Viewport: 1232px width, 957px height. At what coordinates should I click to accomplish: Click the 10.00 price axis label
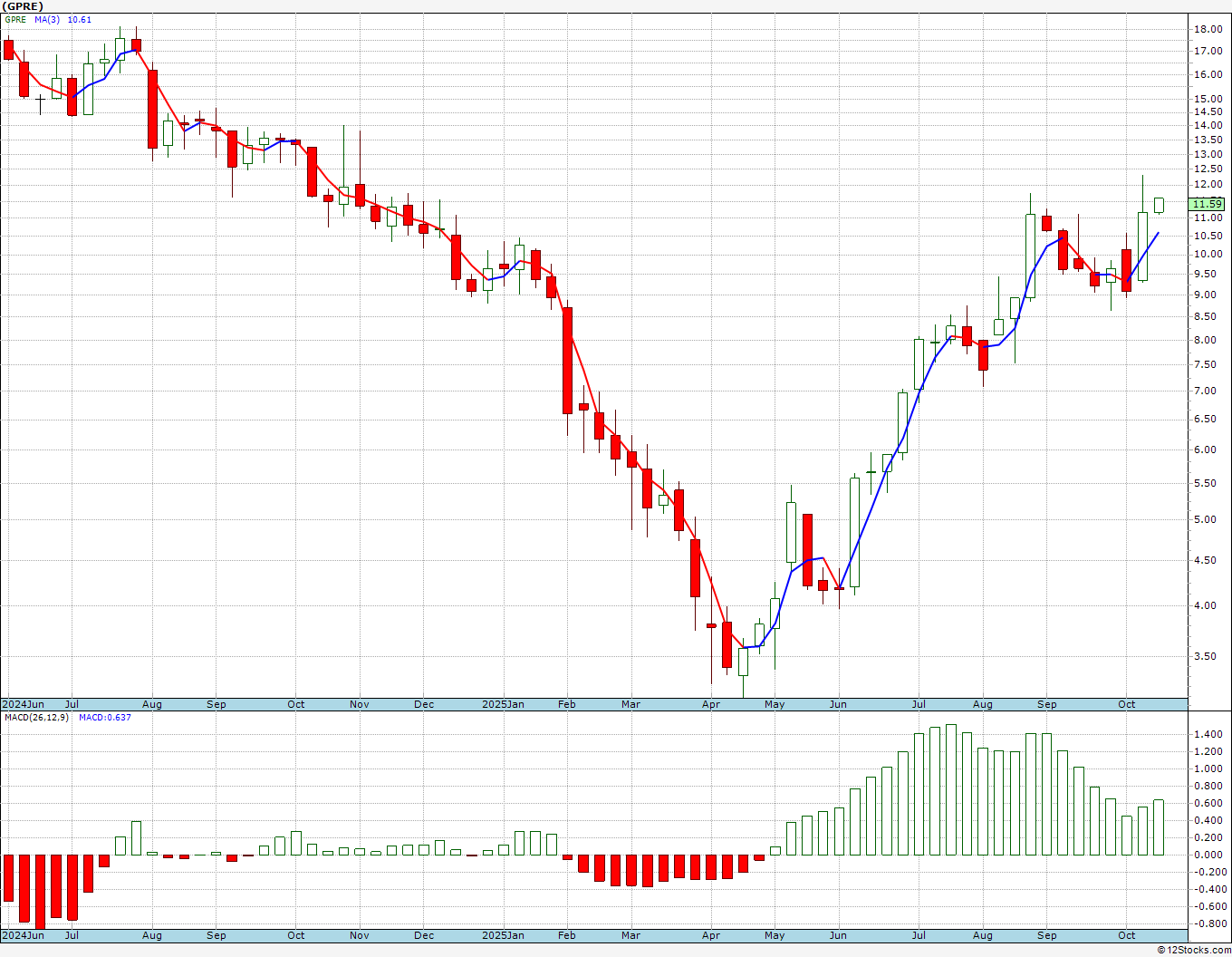1208,254
